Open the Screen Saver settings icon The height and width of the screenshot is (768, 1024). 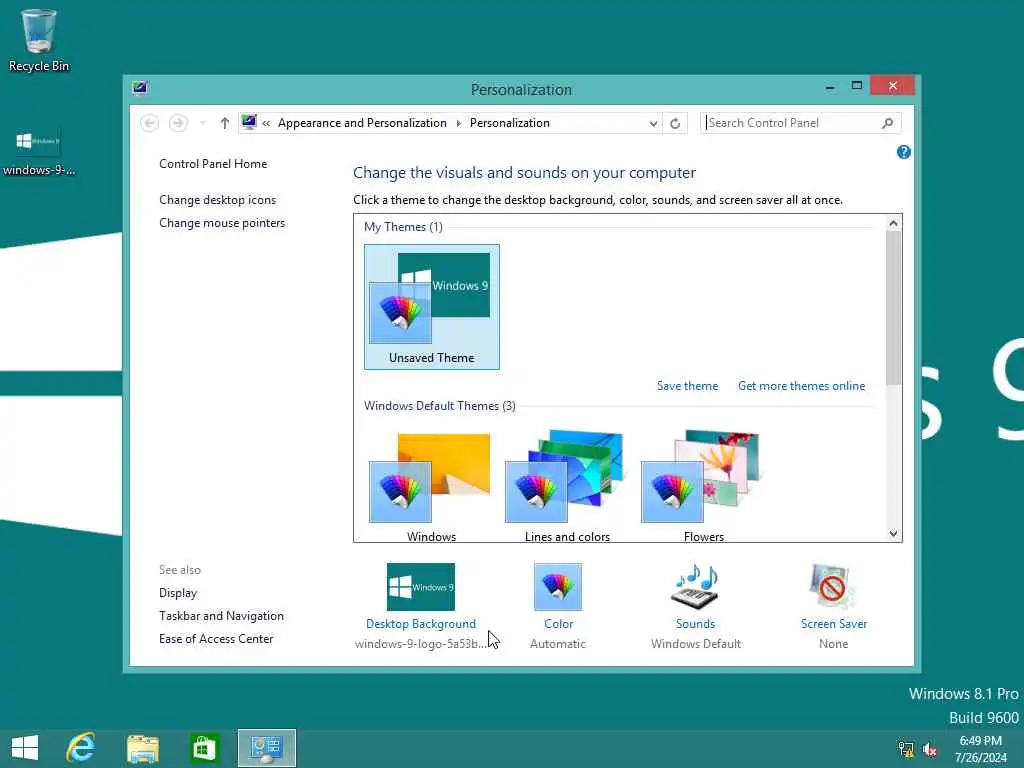pyautogui.click(x=833, y=586)
